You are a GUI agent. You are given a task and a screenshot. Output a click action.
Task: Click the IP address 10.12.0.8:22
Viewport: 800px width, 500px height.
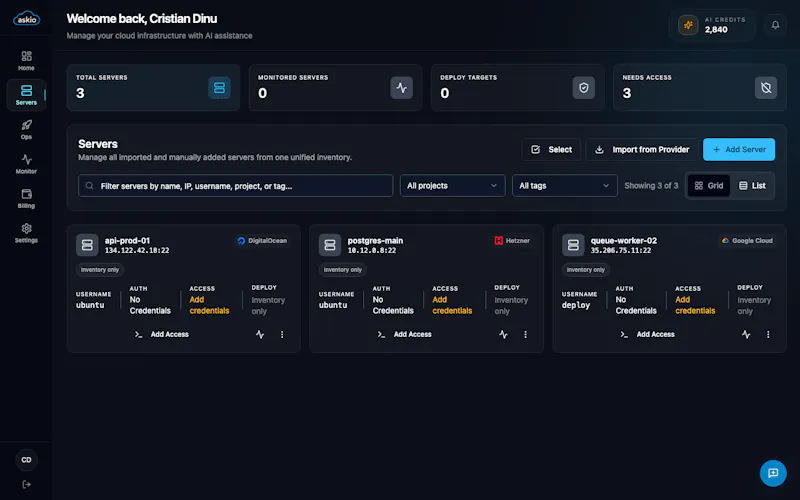click(372, 251)
